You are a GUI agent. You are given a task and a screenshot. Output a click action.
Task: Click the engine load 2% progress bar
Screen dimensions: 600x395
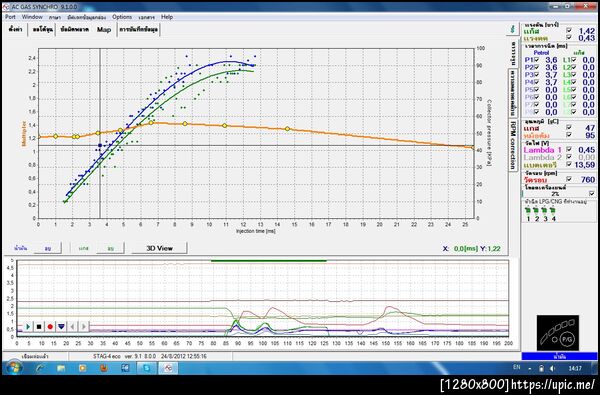pos(554,194)
